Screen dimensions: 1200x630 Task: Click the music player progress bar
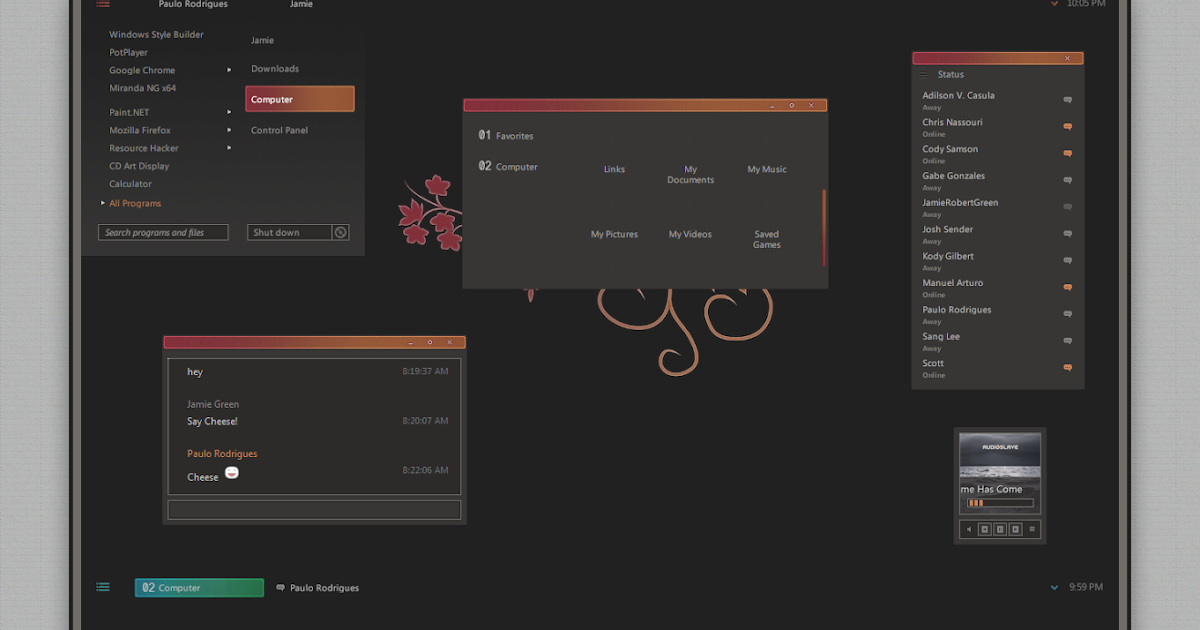(1000, 503)
